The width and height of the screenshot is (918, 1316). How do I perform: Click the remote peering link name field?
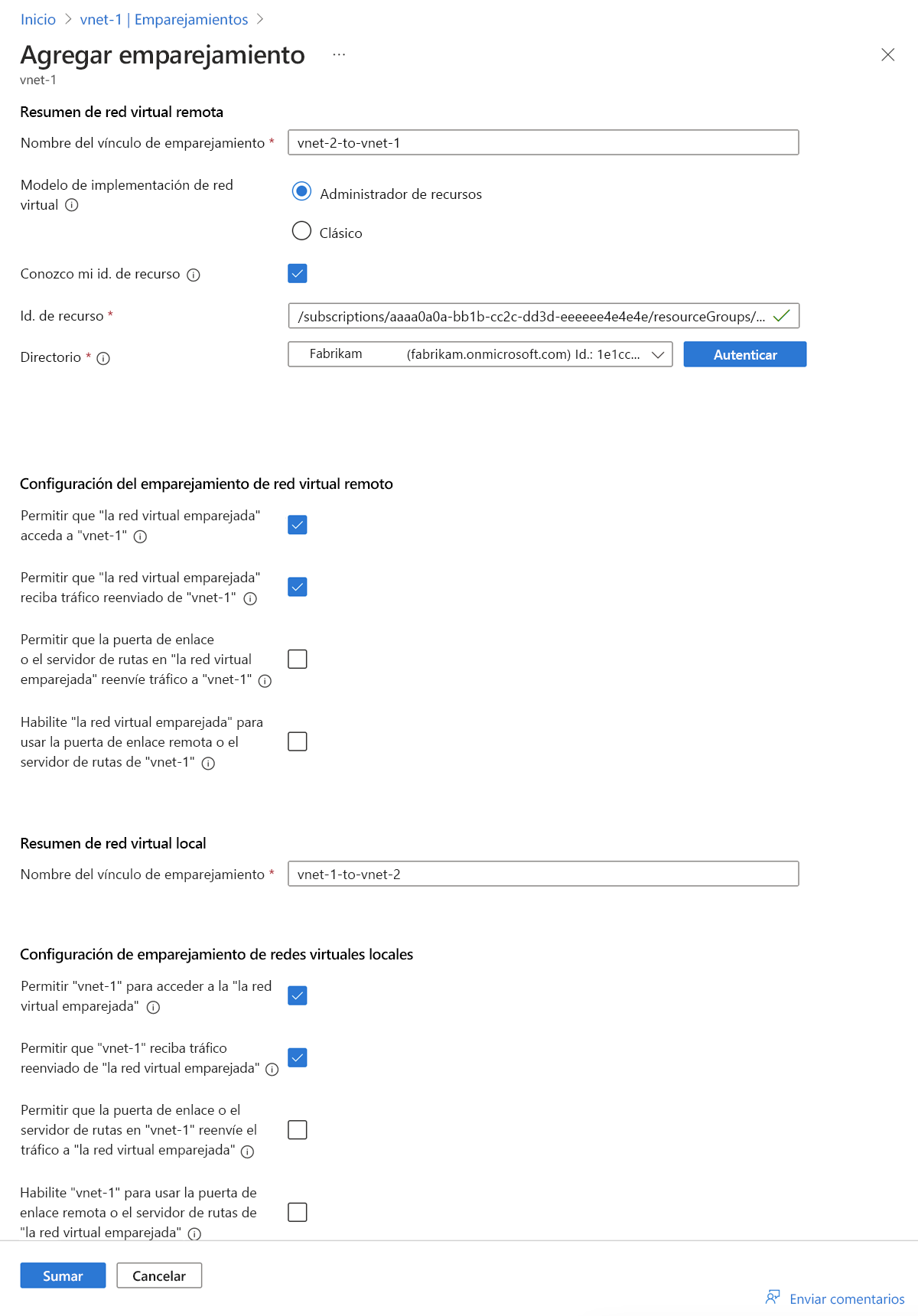[x=543, y=142]
